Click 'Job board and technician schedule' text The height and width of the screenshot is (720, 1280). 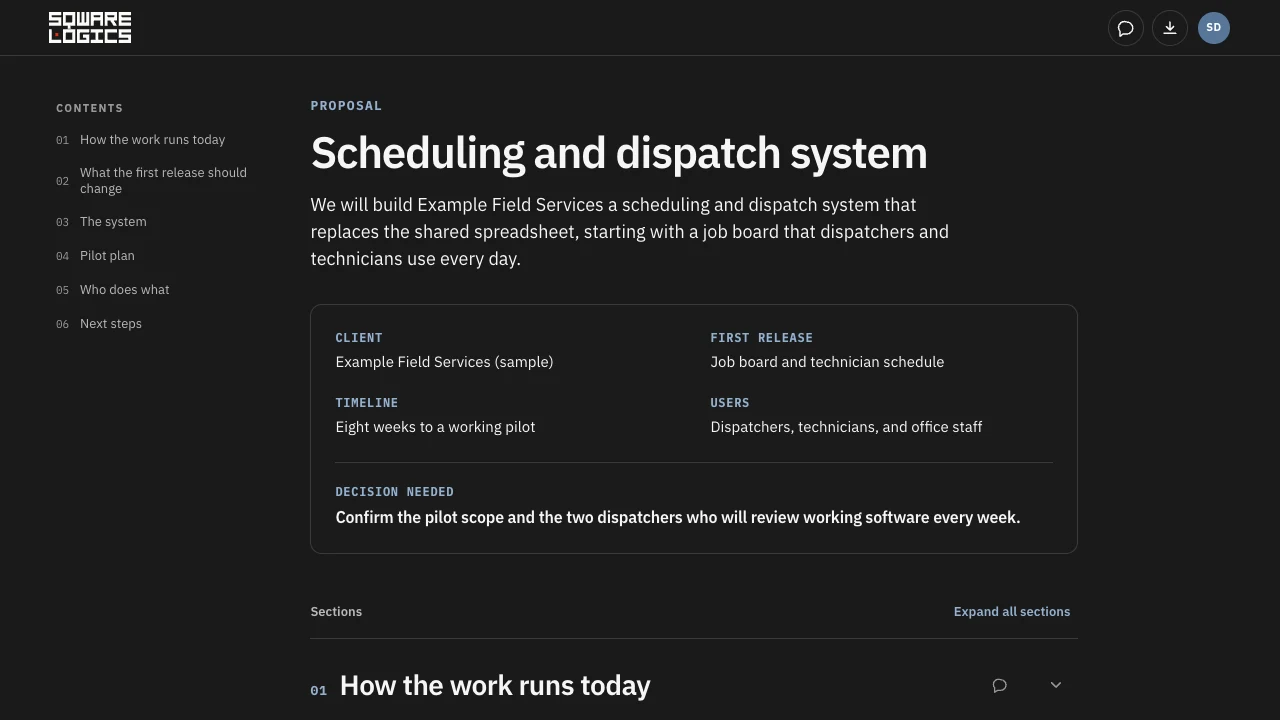point(827,362)
